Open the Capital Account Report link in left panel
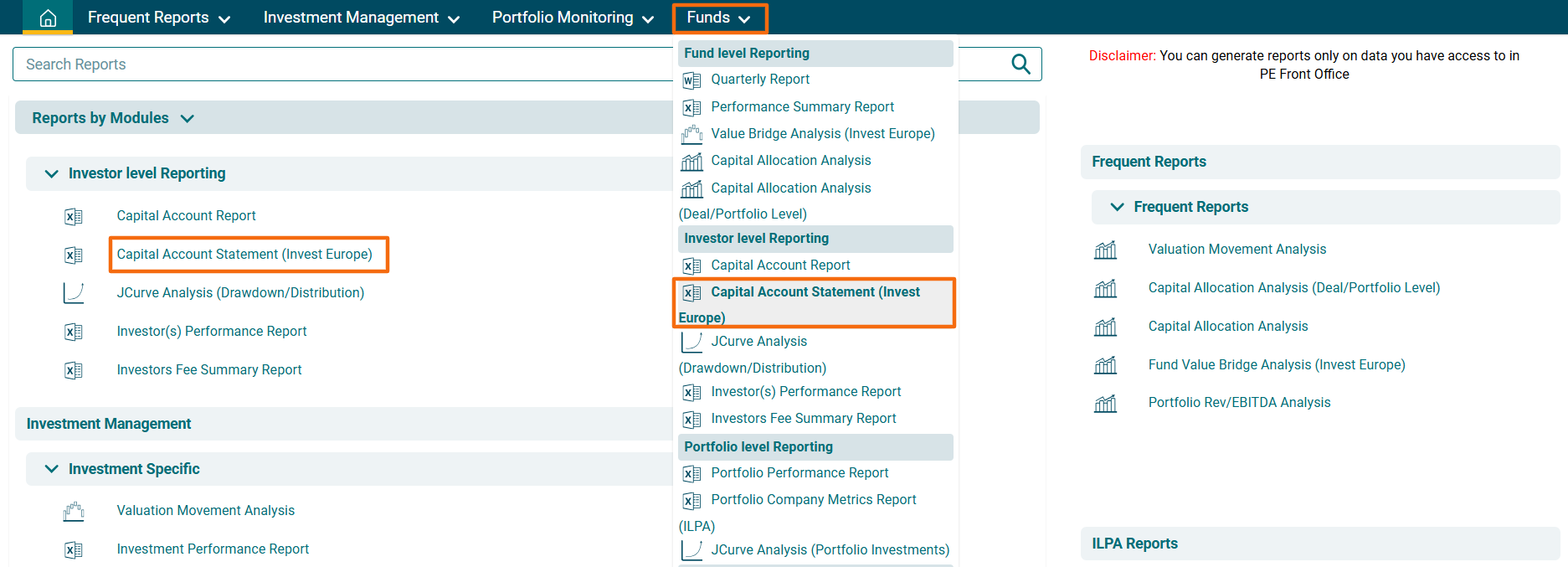Viewport: 1568px width, 567px height. (x=186, y=216)
